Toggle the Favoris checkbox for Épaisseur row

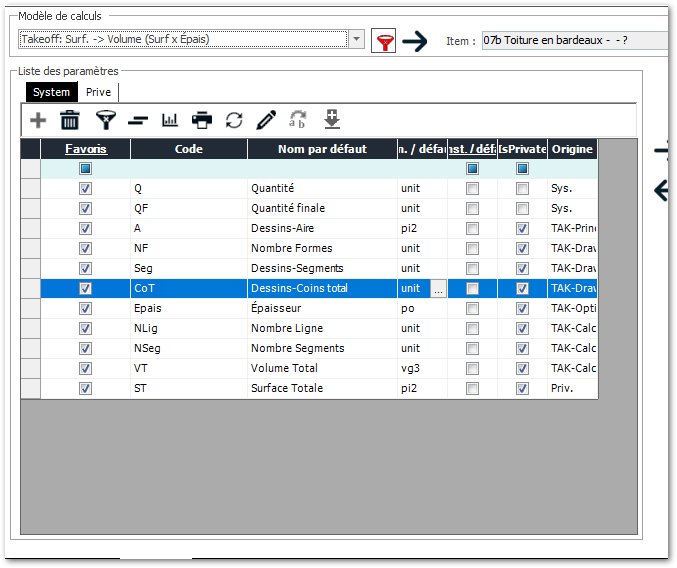[x=85, y=308]
